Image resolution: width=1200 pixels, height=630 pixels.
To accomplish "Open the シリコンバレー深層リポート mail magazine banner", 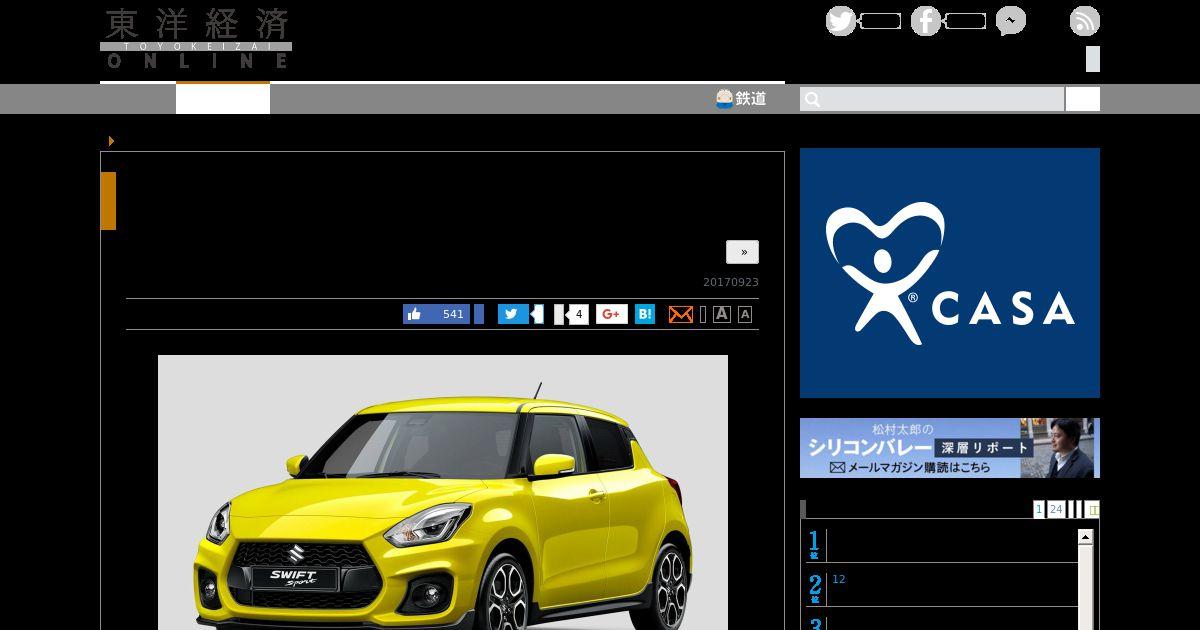I will [950, 448].
